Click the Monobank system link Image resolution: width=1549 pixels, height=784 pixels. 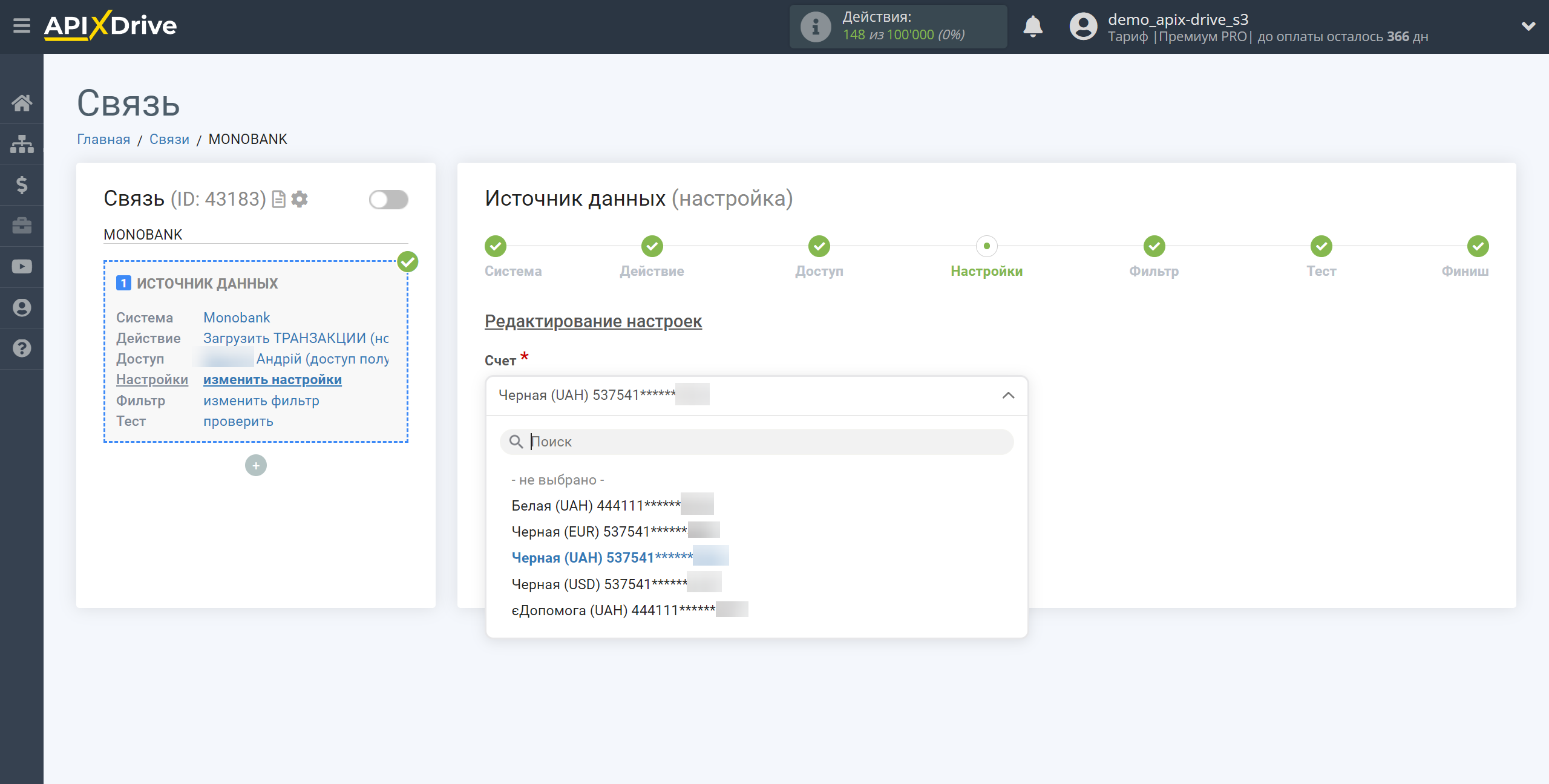tap(237, 318)
